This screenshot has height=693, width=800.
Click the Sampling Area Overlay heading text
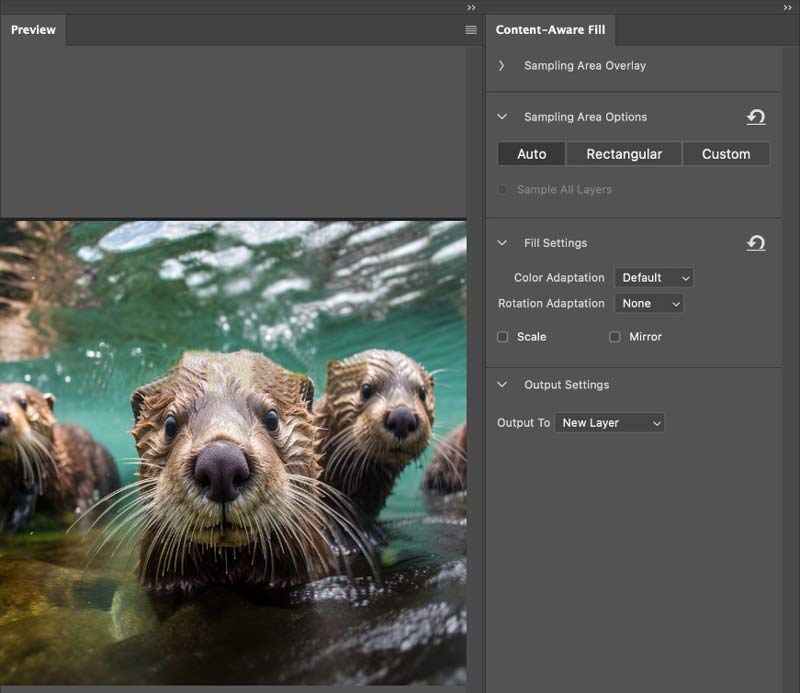(585, 65)
